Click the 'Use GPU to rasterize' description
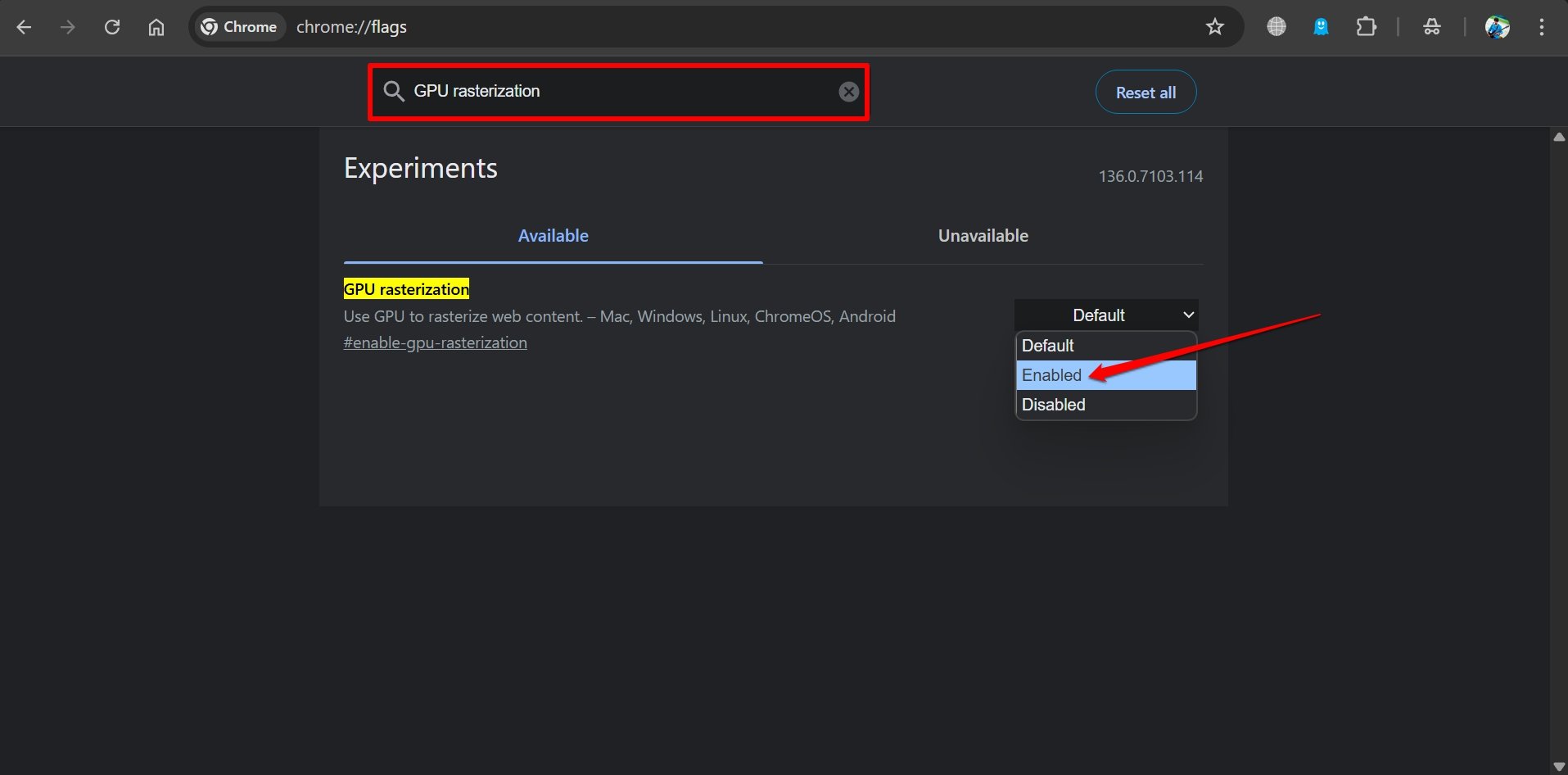This screenshot has height=775, width=1568. tap(620, 316)
